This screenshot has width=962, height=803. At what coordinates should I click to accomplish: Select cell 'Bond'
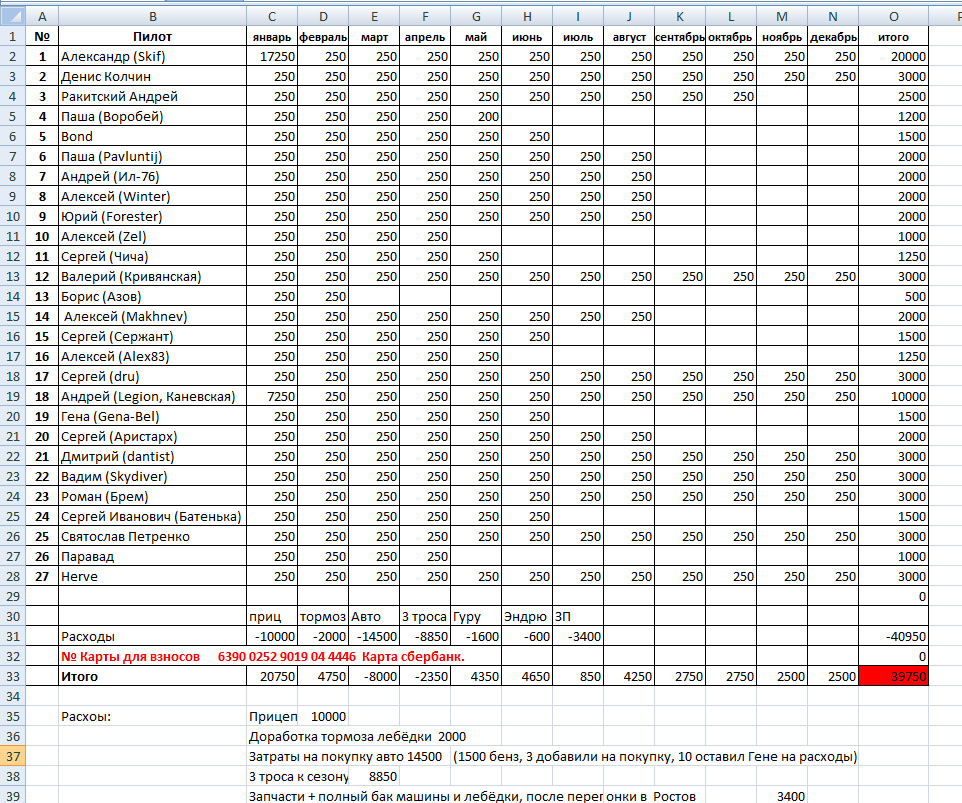[x=152, y=136]
